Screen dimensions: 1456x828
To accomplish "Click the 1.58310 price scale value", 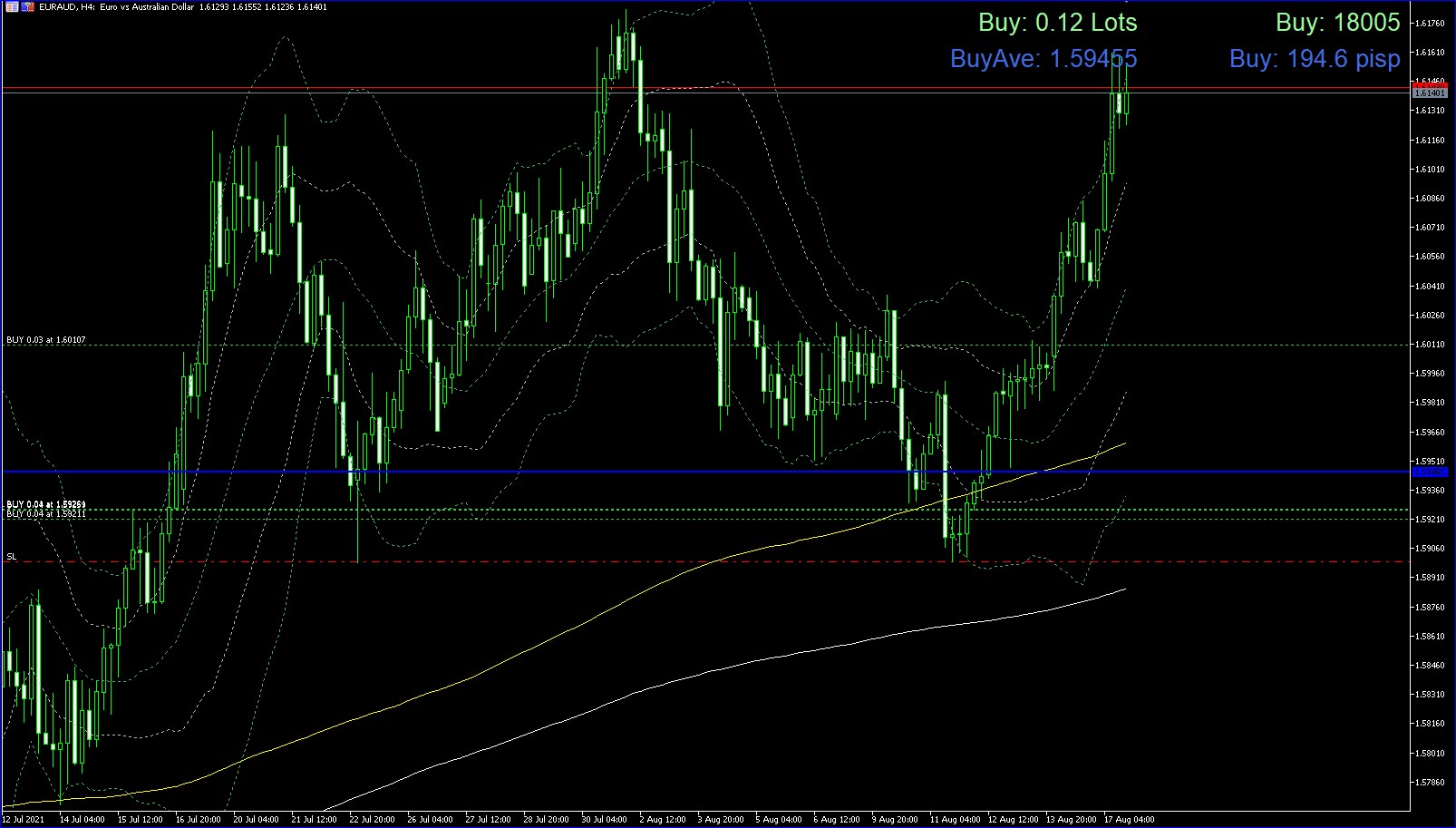I will pos(1431,695).
